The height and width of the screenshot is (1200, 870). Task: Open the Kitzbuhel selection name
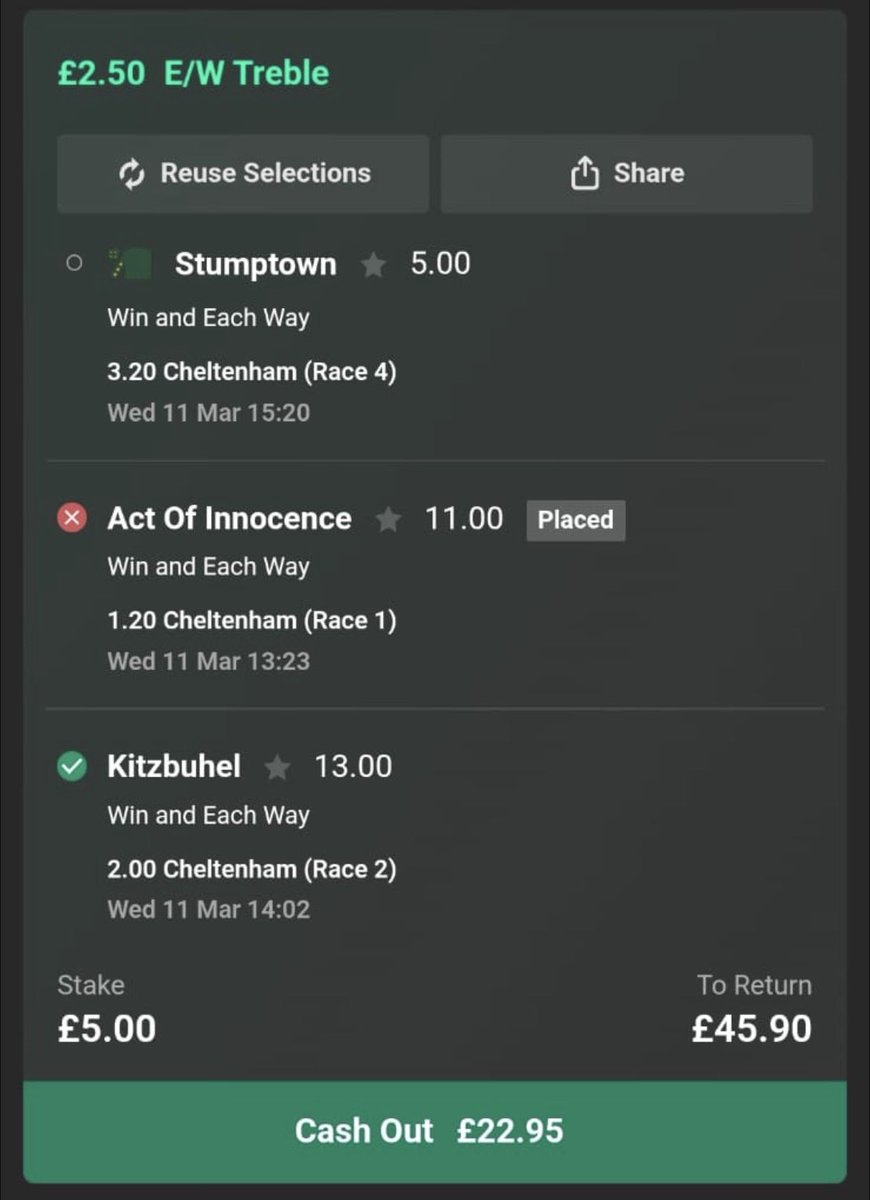point(174,767)
